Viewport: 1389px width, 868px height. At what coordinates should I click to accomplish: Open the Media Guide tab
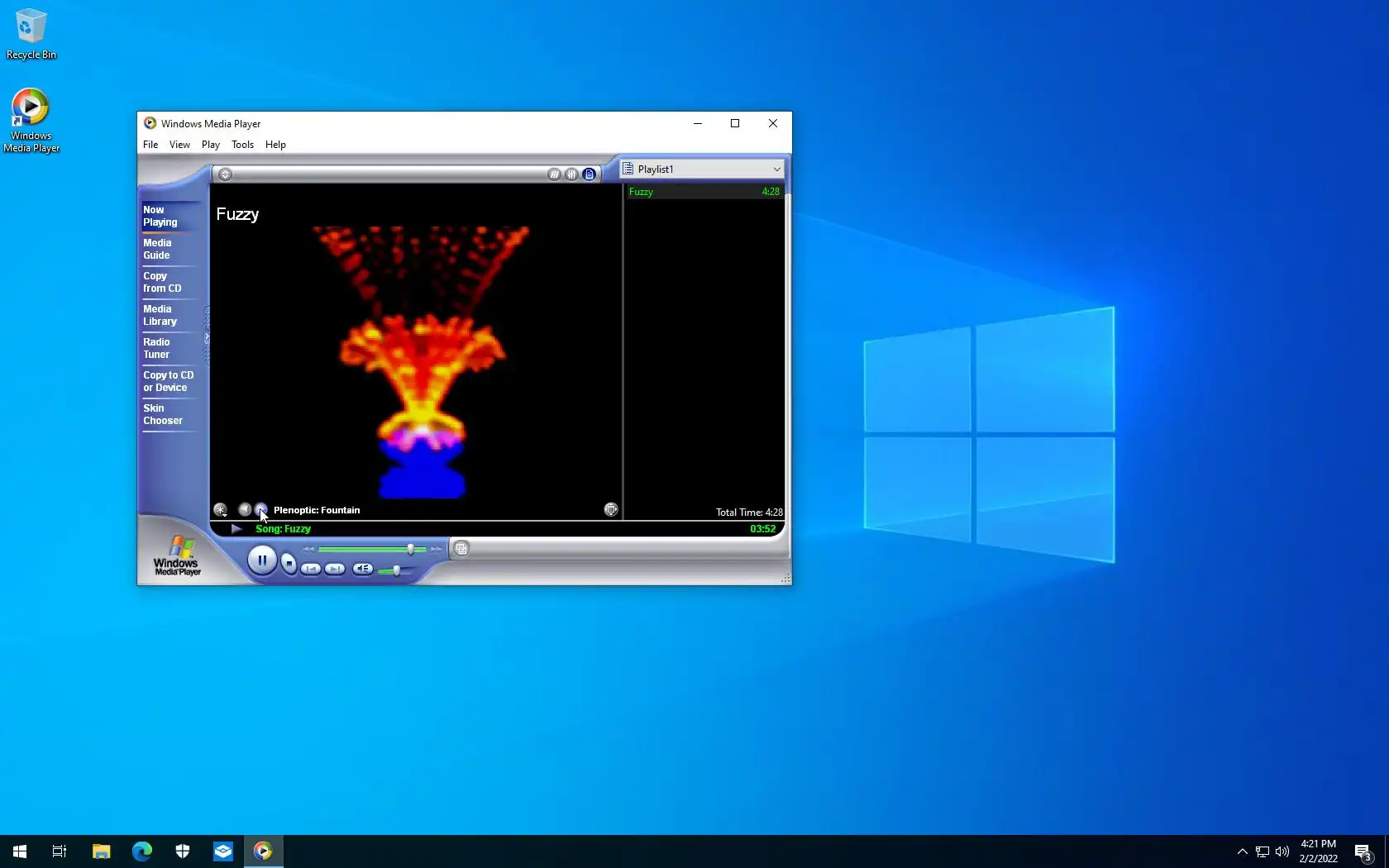coord(171,250)
